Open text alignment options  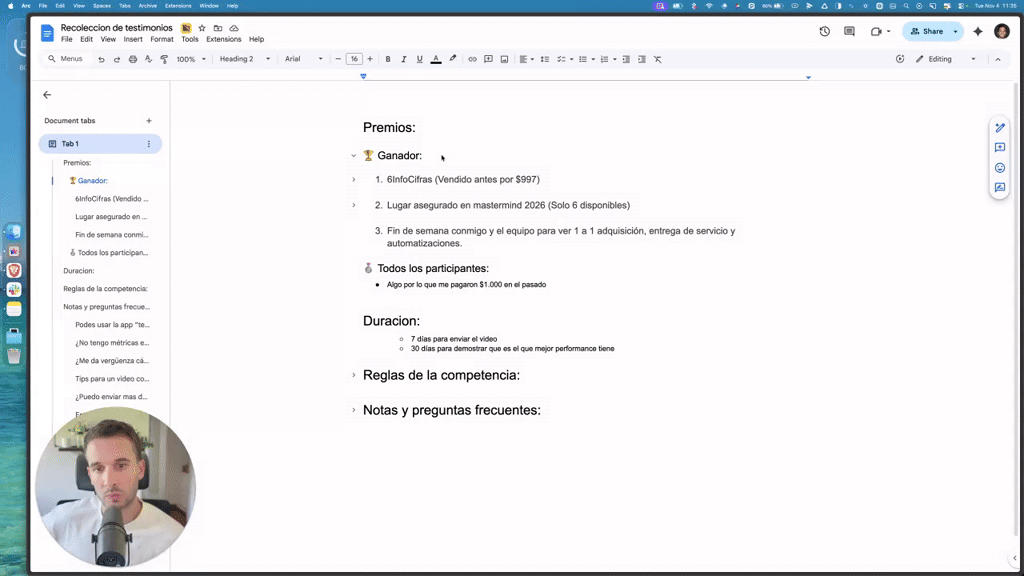(x=526, y=59)
